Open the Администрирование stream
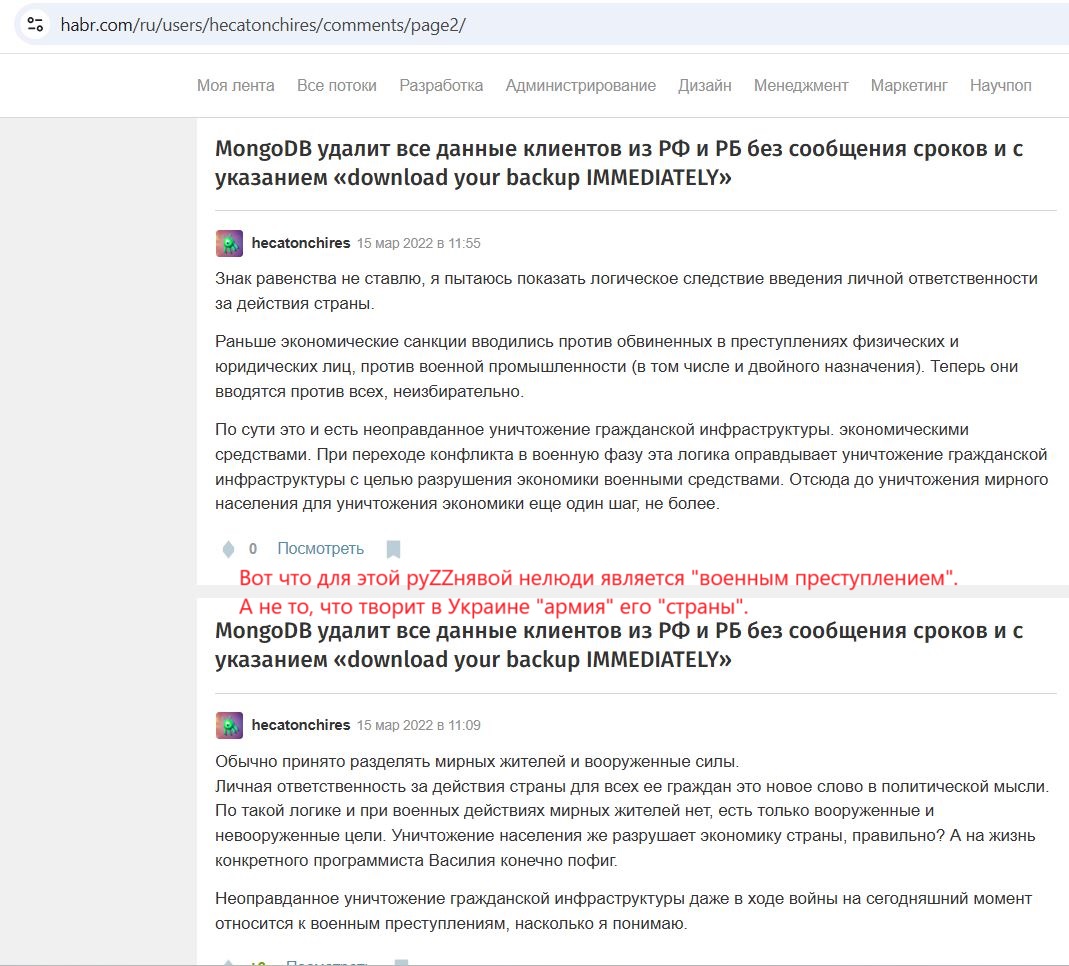This screenshot has height=966, width=1069. (581, 86)
